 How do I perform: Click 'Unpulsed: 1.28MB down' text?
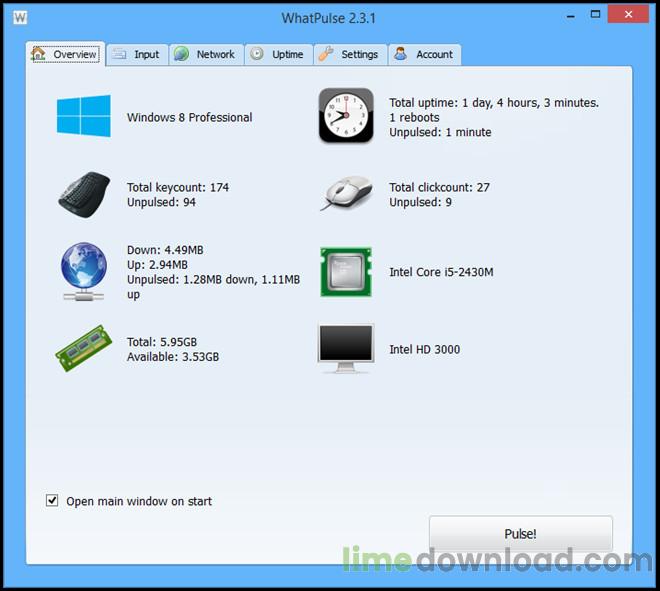192,280
